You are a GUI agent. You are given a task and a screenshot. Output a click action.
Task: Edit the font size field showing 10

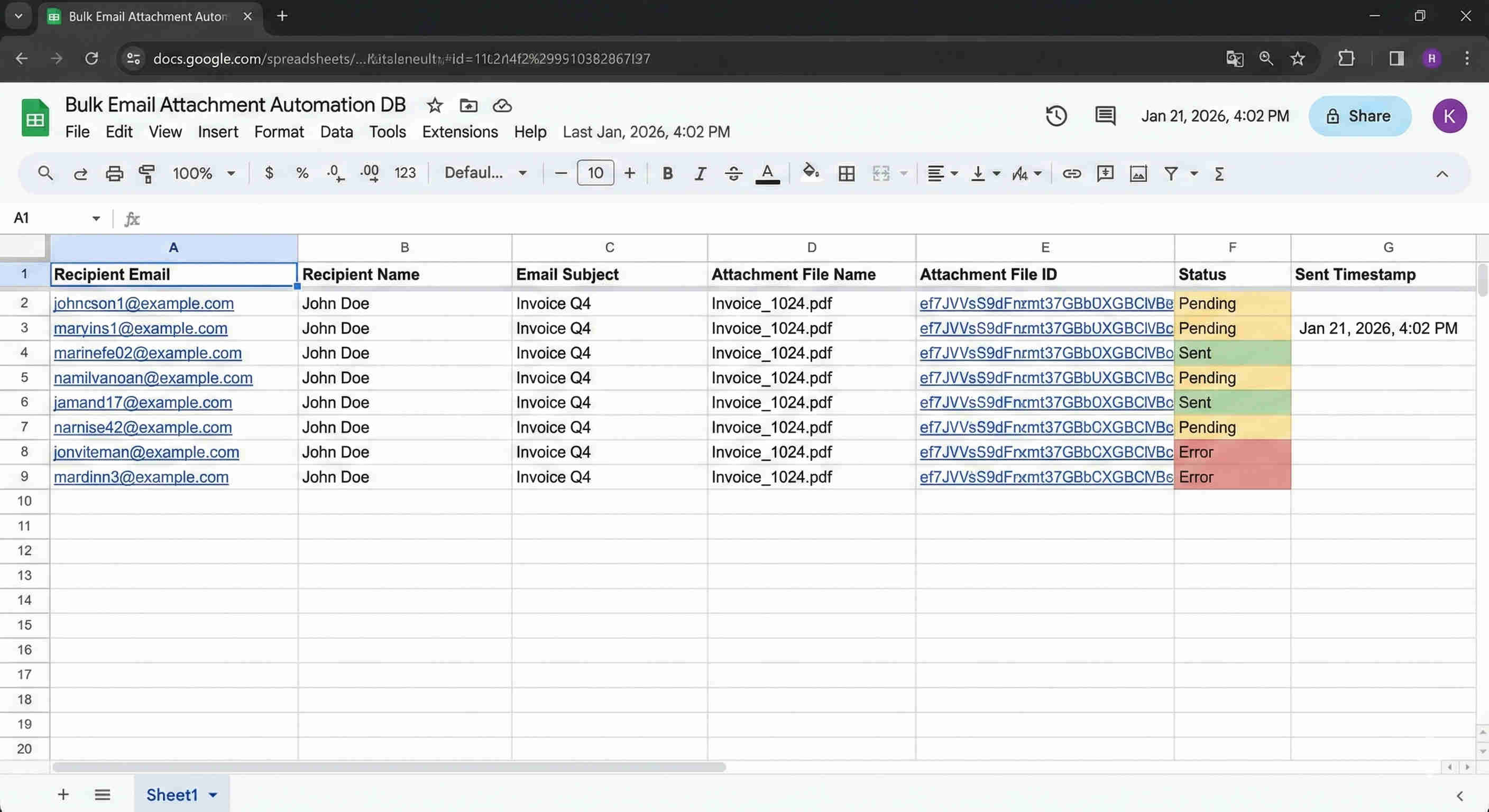(595, 173)
